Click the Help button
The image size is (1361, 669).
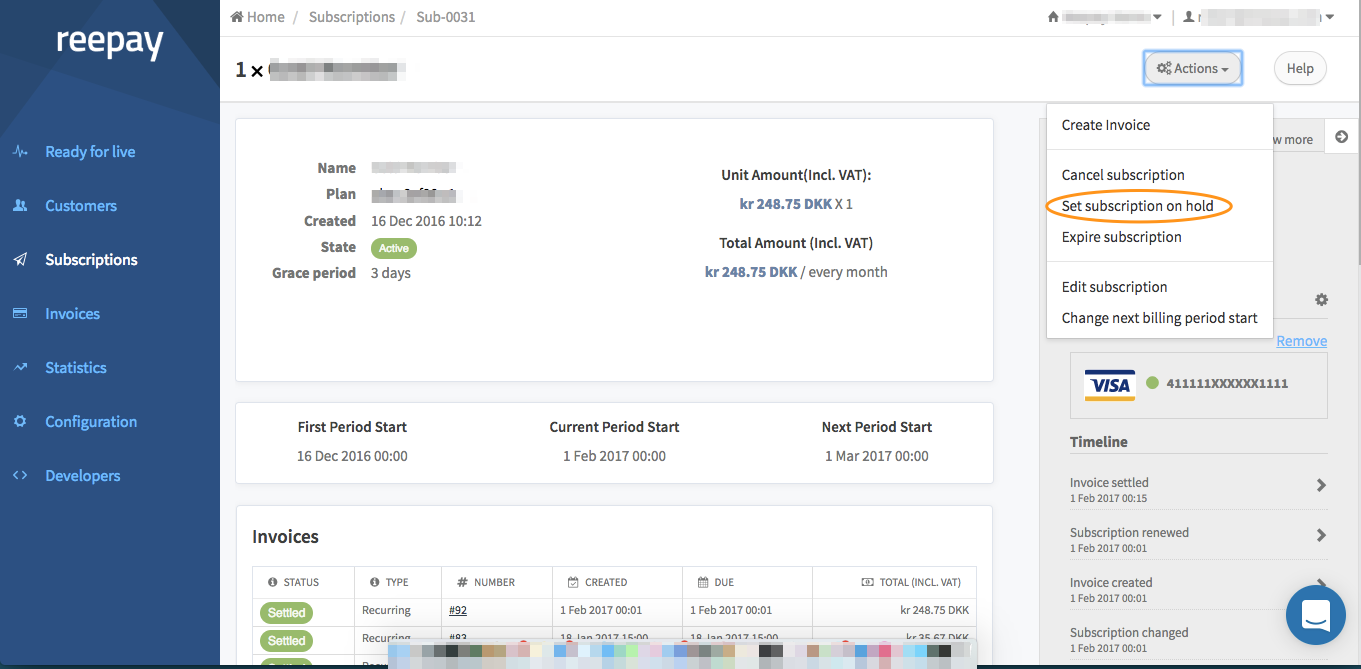click(x=1300, y=68)
